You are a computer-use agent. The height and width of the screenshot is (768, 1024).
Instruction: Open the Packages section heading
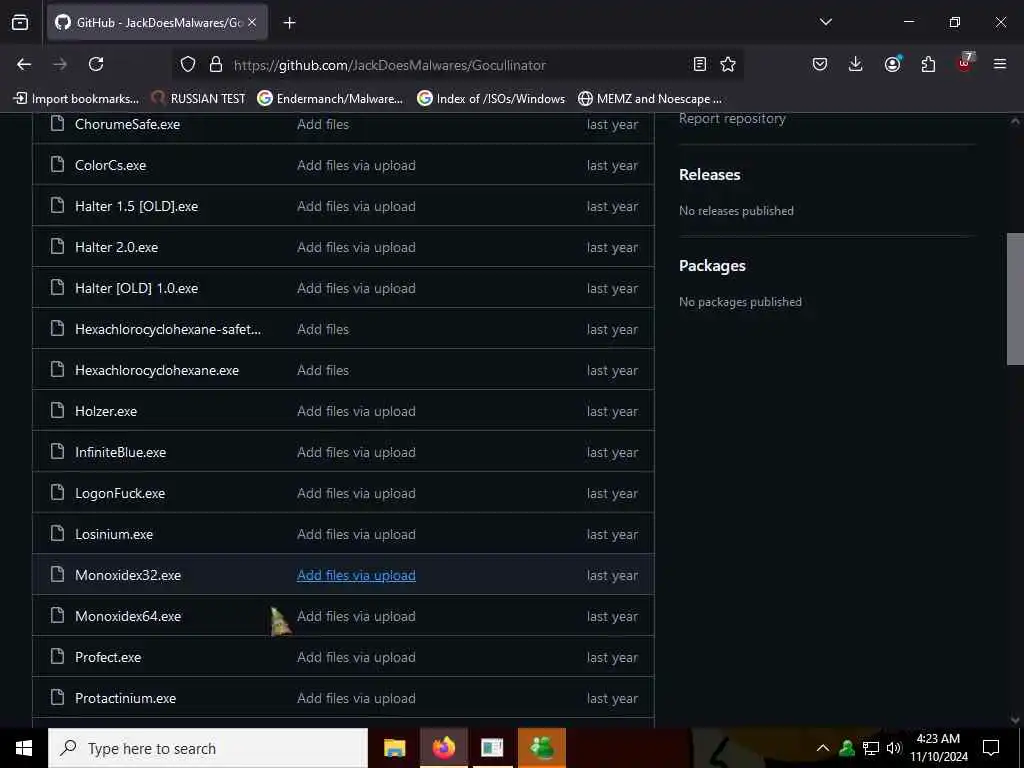tap(712, 266)
